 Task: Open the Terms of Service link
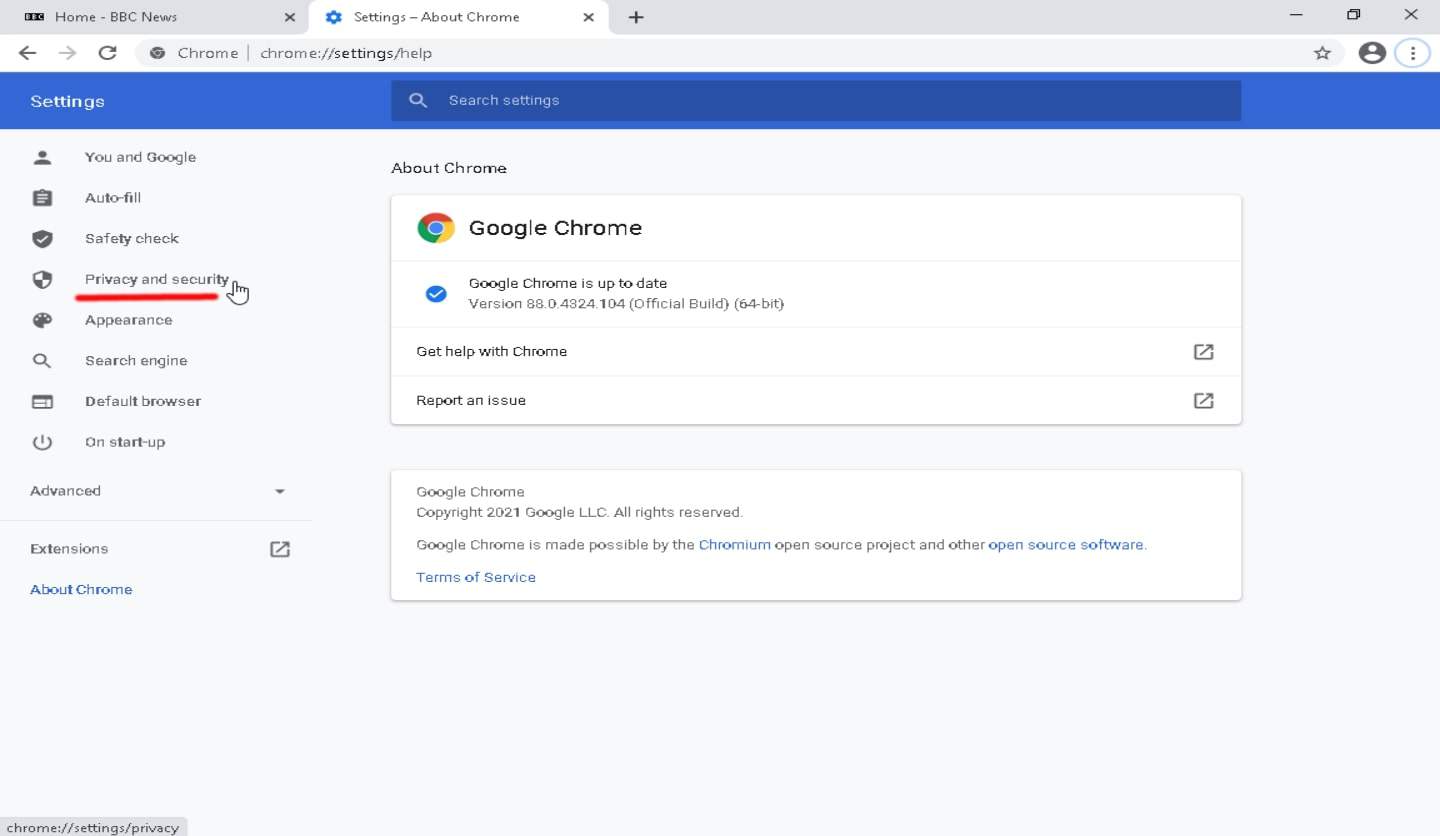pyautogui.click(x=476, y=577)
